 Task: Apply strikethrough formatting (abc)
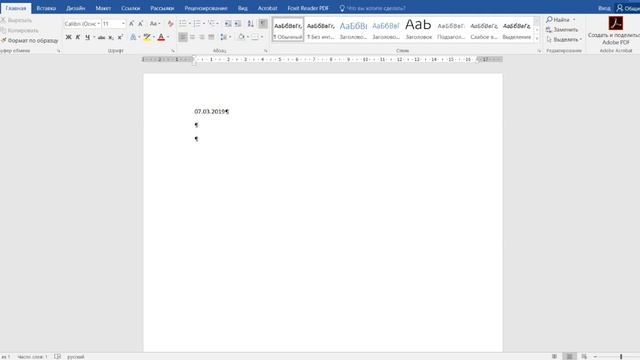101,37
